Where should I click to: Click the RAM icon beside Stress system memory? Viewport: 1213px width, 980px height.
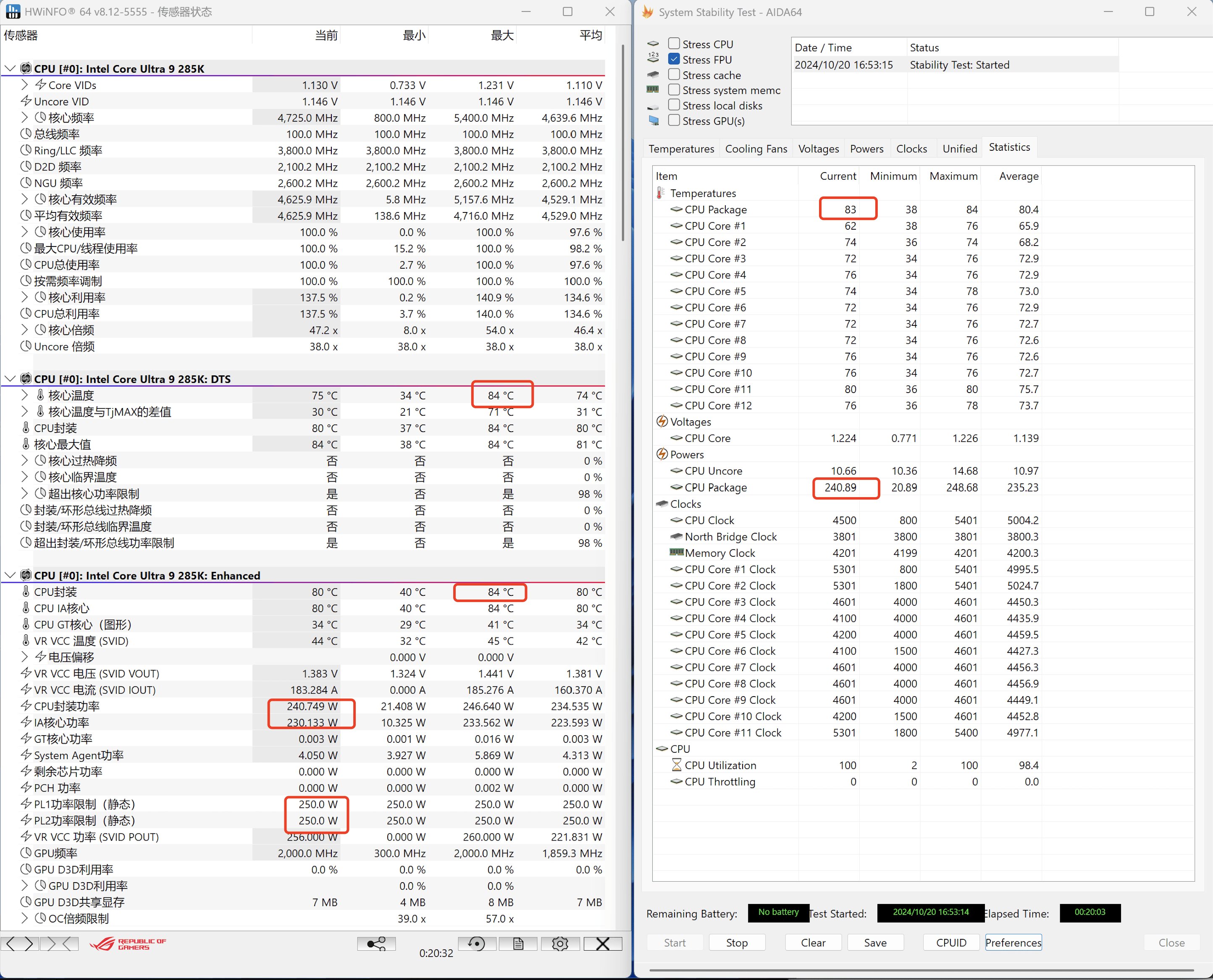coord(653,89)
